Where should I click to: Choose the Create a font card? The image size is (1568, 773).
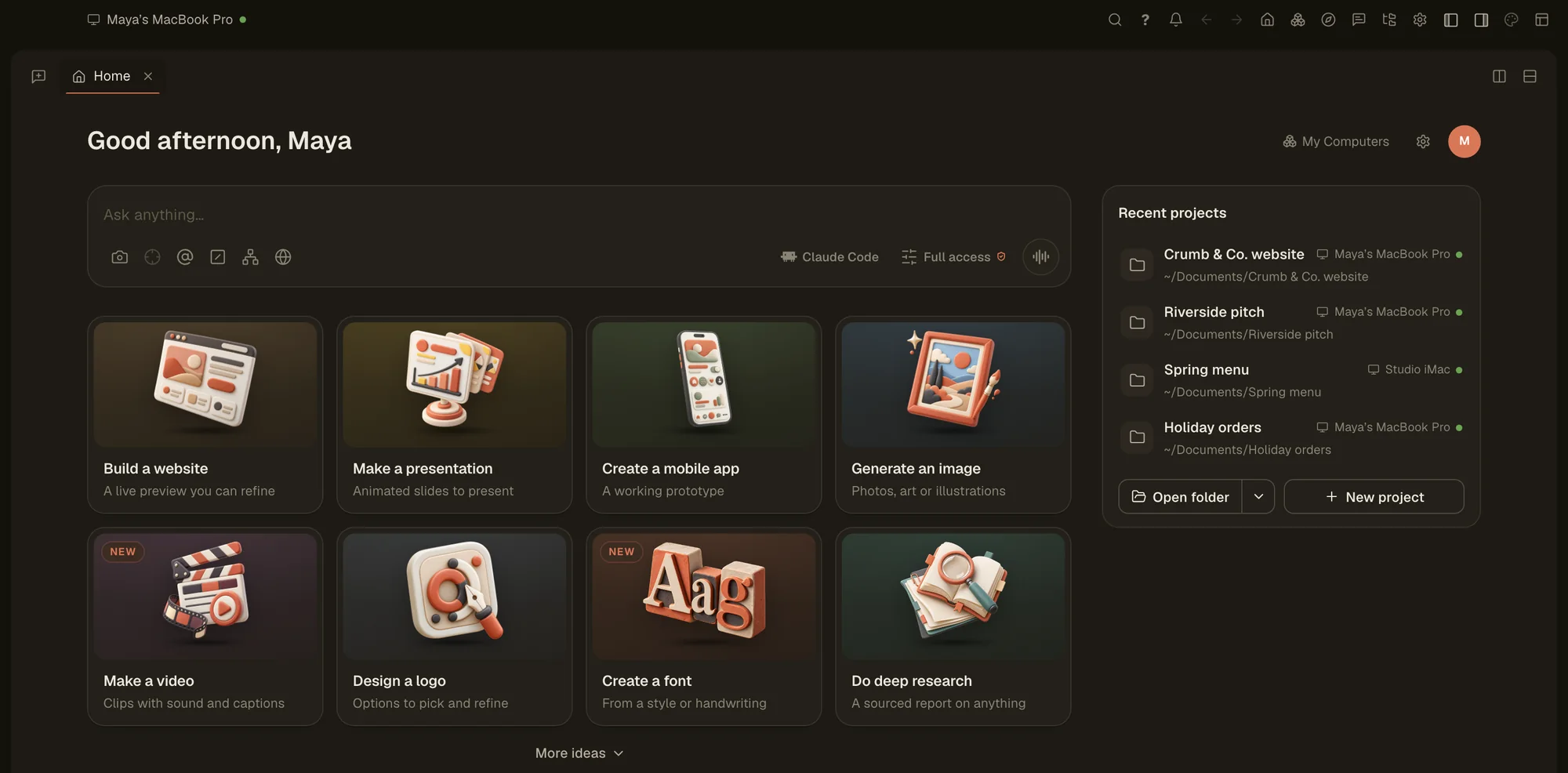point(704,626)
